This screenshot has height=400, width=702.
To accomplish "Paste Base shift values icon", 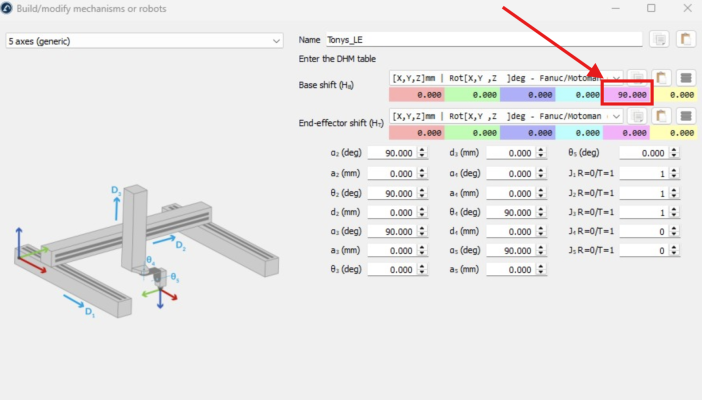I will click(661, 78).
